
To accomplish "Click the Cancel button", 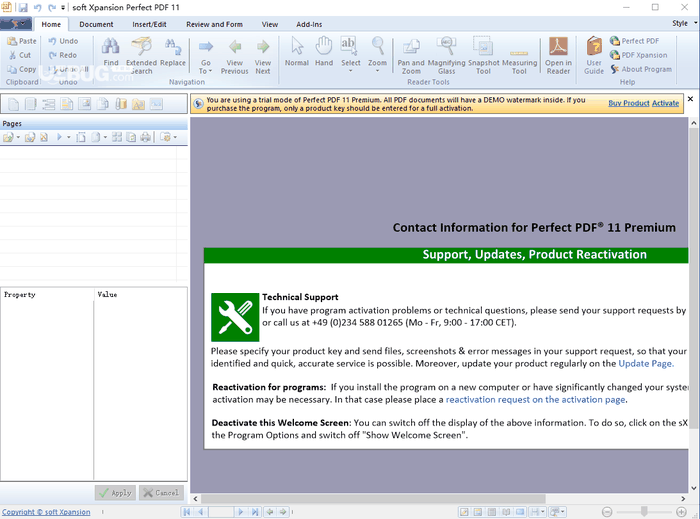I will point(161,493).
